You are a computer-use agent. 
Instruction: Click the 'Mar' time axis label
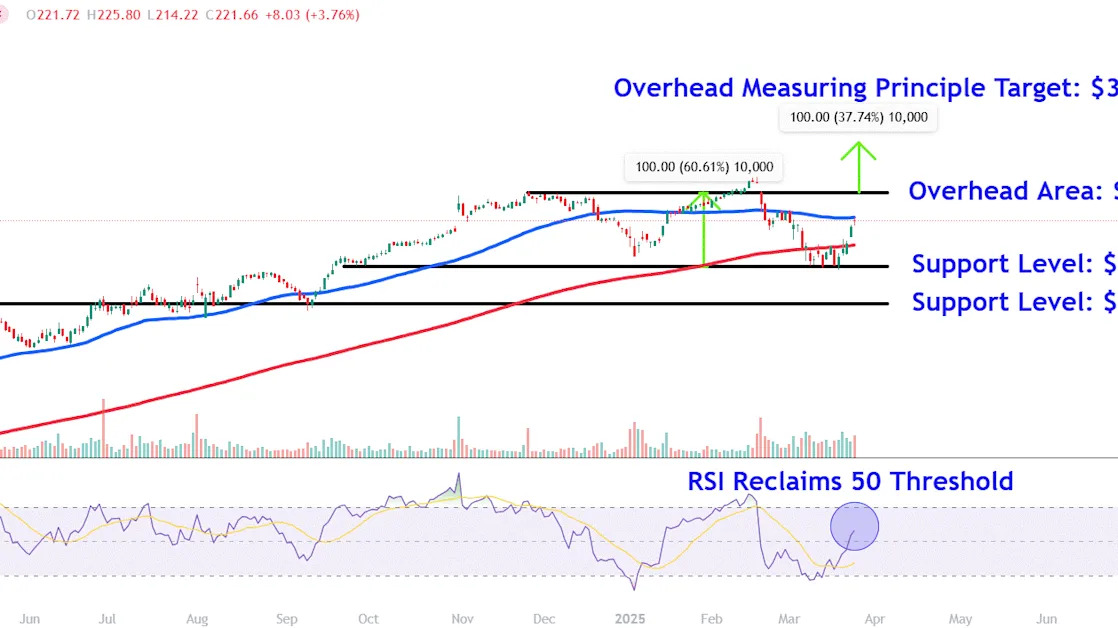[x=789, y=619]
